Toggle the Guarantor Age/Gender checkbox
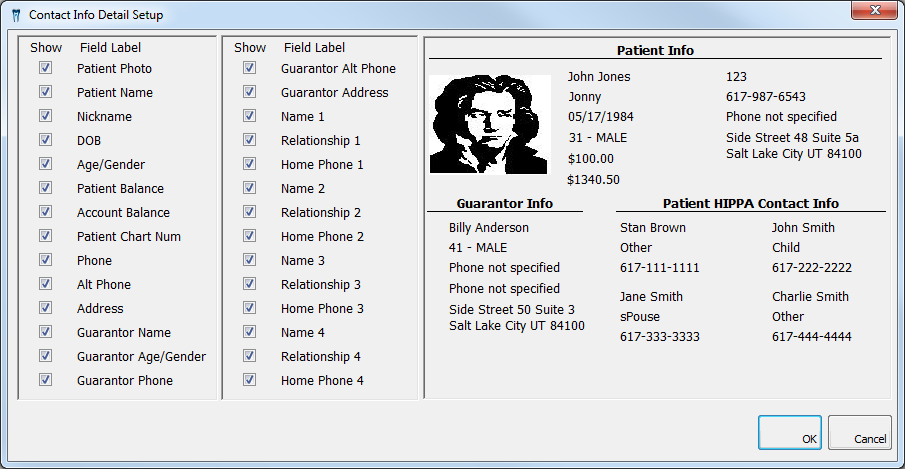The image size is (905, 469). tap(45, 357)
